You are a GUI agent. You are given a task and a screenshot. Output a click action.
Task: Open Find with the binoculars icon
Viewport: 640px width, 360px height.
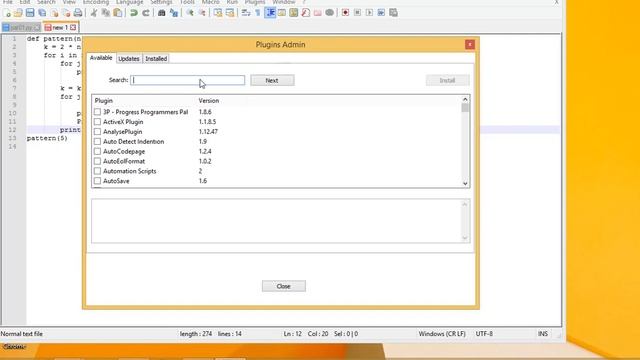click(x=162, y=13)
